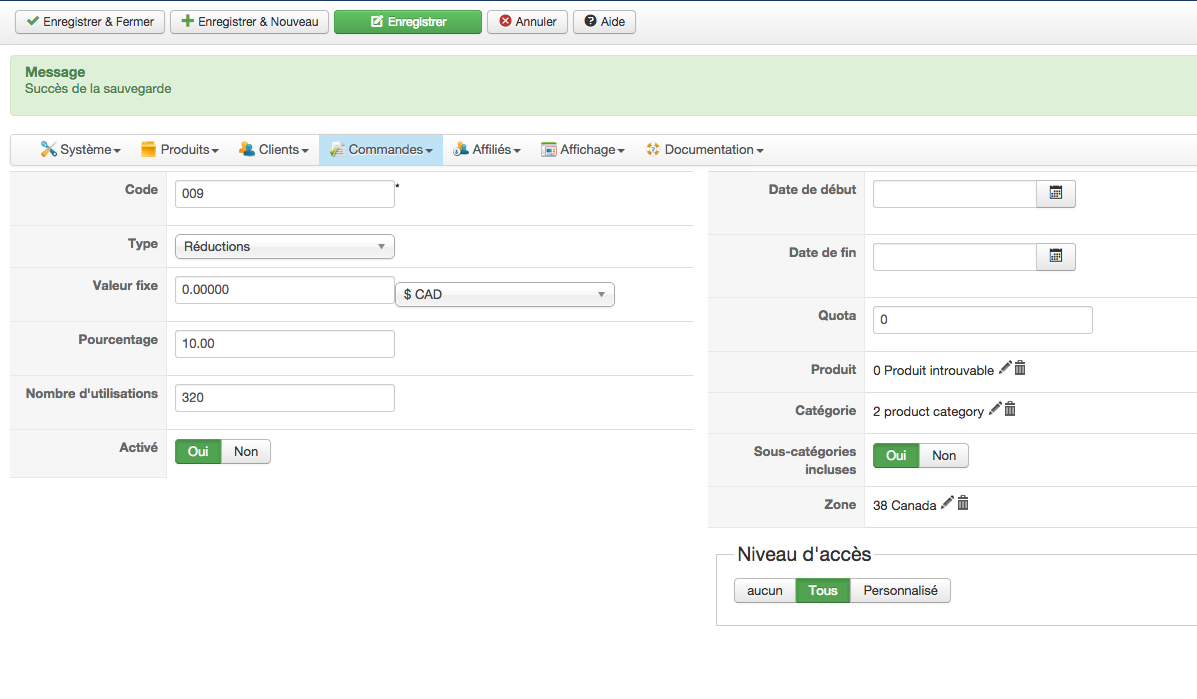
Task: Enable Sous-catégories incluses with Oui
Action: point(896,456)
